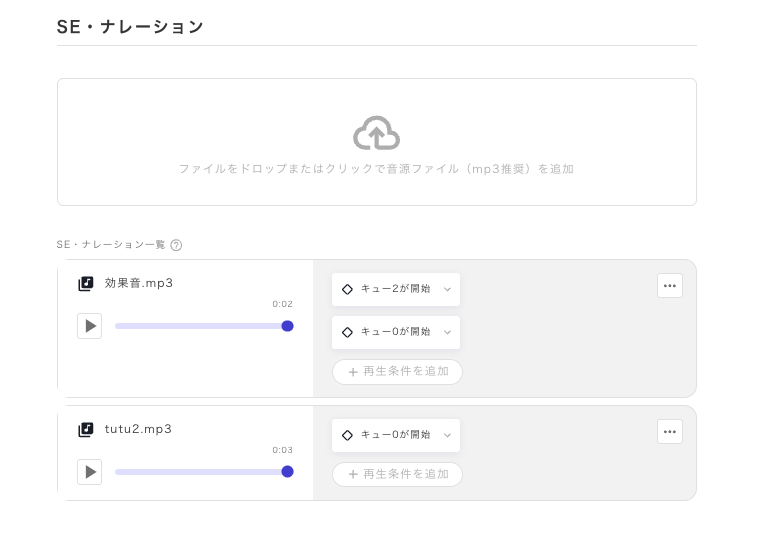This screenshot has width=759, height=553.
Task: Open help beside SE・ナレーション一覧 label
Action: [x=176, y=245]
